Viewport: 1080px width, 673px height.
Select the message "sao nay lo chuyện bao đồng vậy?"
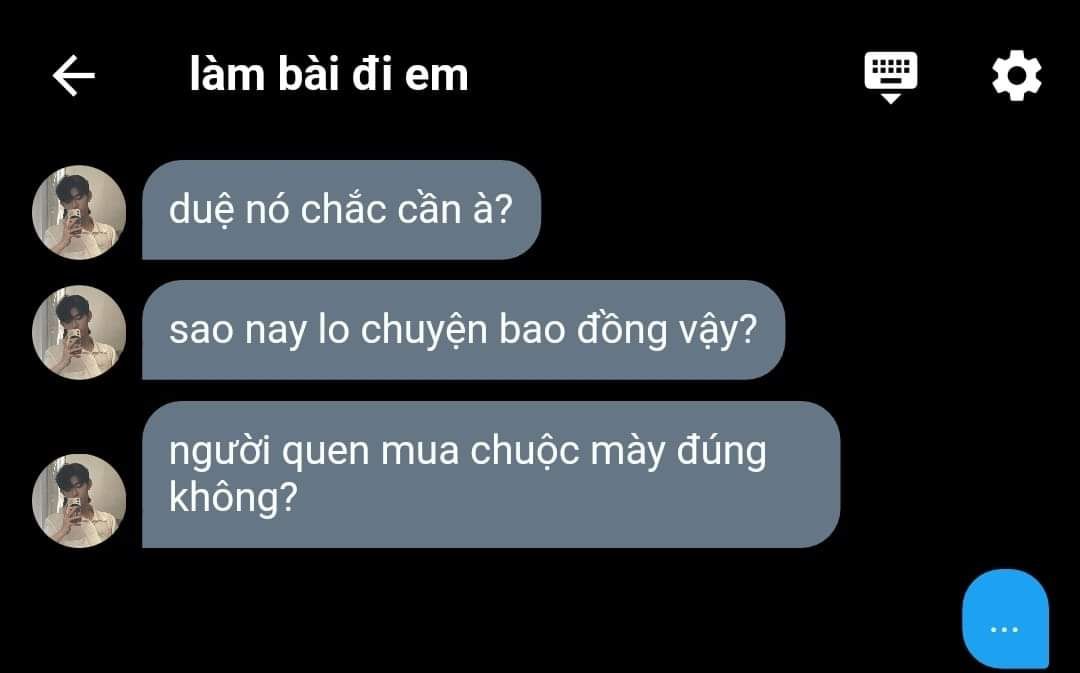point(464,330)
